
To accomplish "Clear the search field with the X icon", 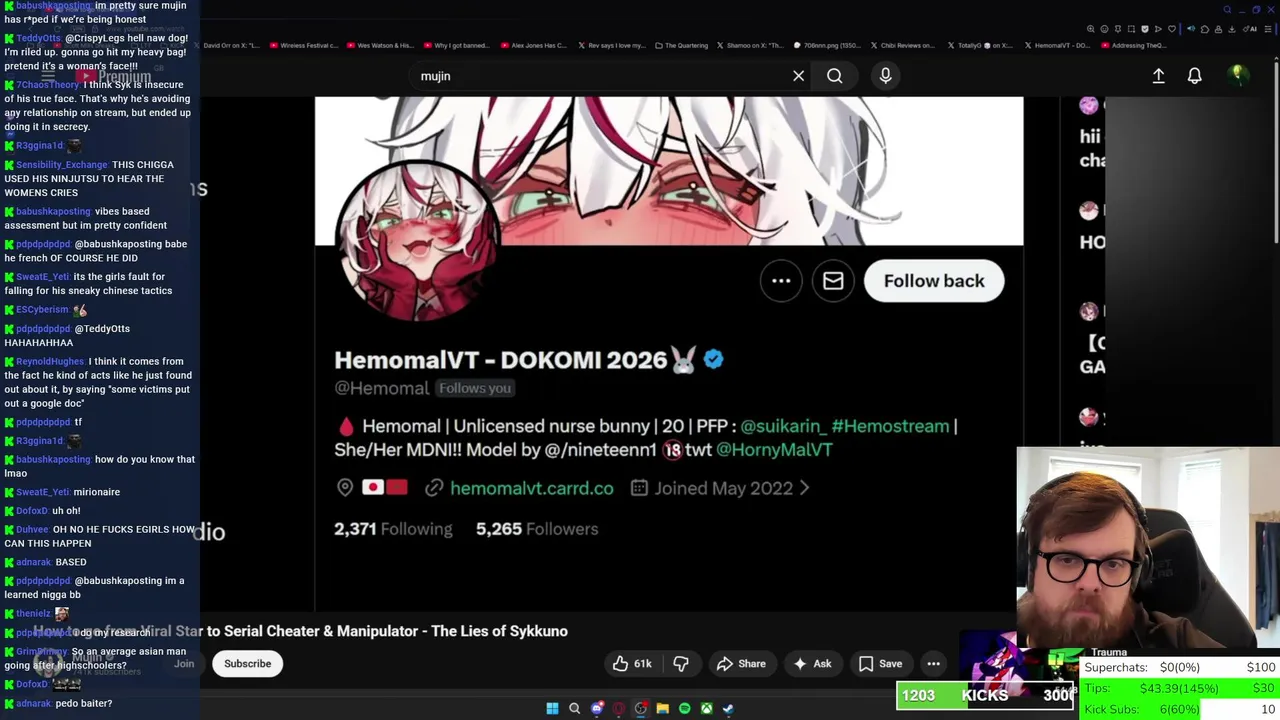I will coord(798,76).
